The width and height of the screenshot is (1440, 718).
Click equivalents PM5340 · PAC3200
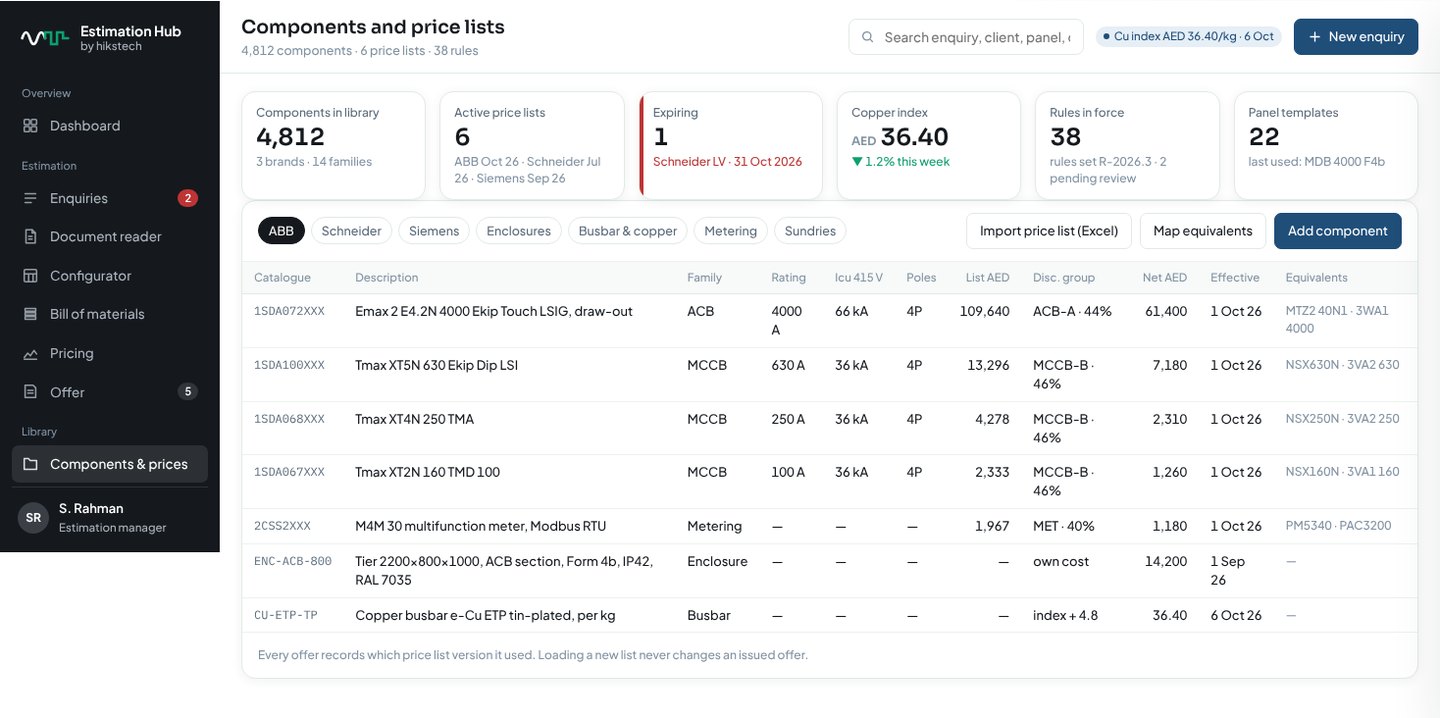tap(1338, 526)
